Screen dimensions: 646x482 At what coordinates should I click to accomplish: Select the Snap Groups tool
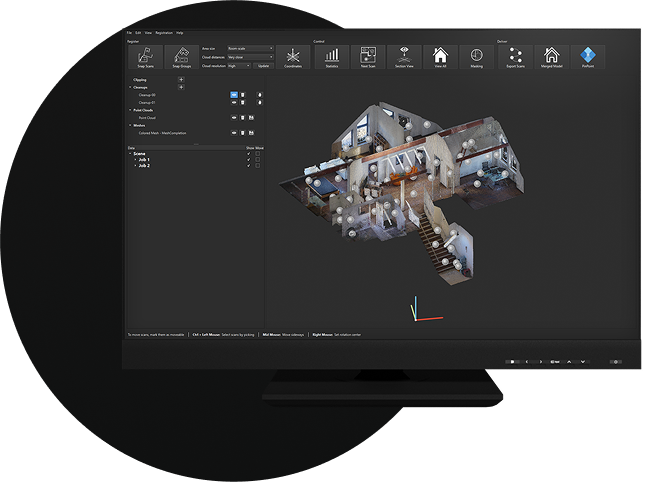(180, 56)
